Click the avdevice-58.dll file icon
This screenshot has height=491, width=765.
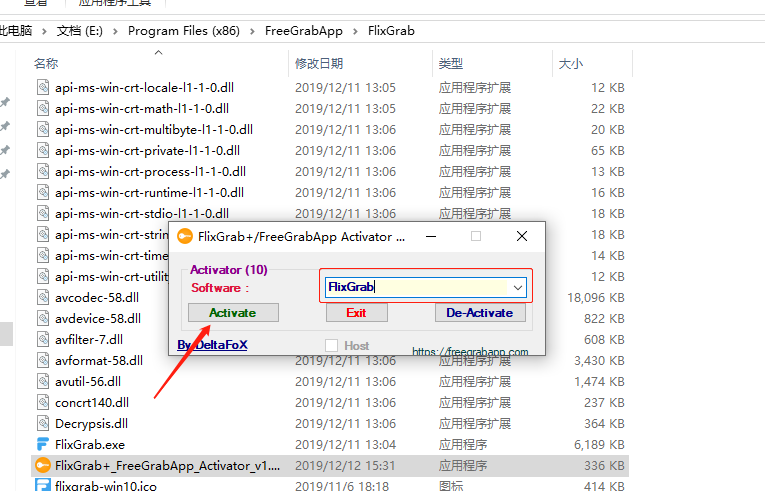[43, 318]
